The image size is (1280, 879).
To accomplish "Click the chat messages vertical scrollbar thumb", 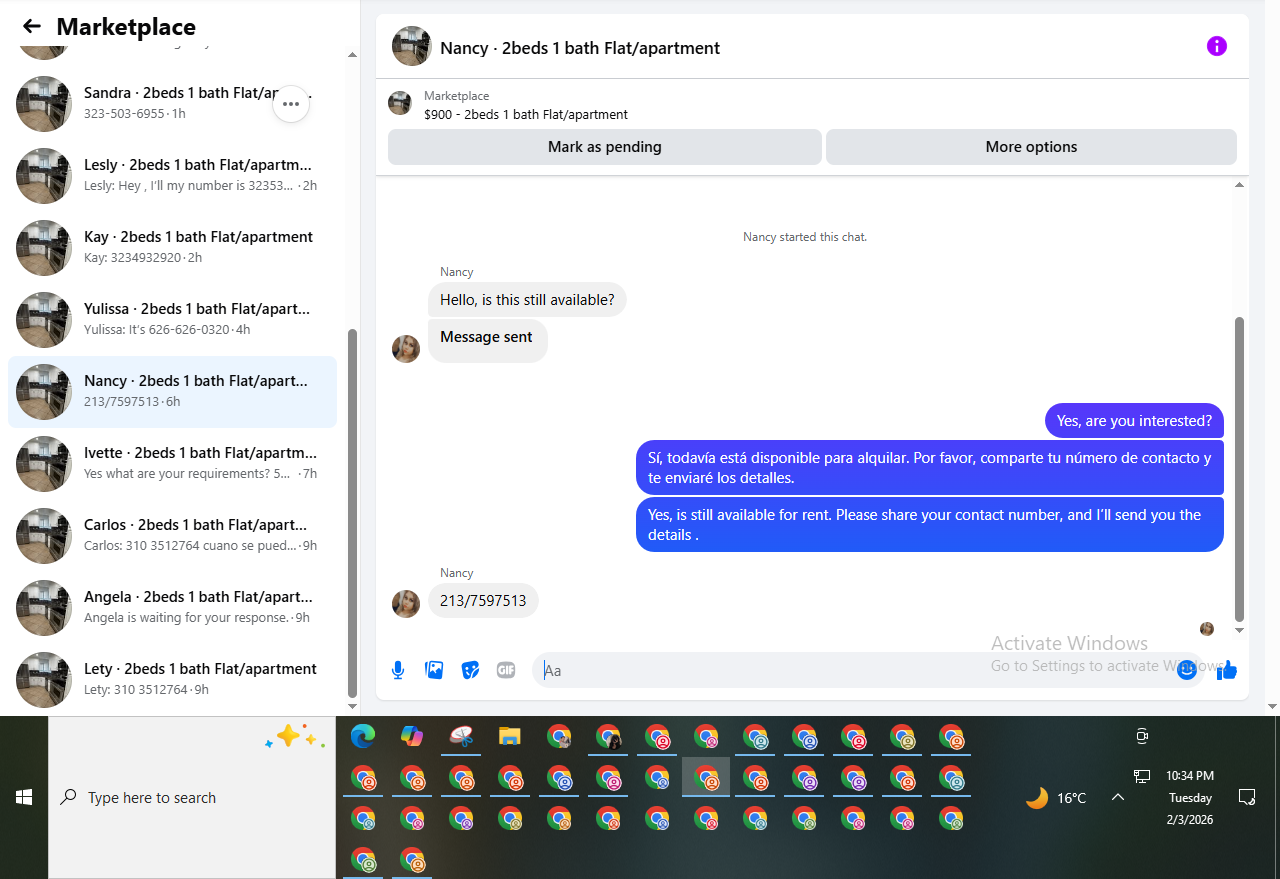I will [x=1240, y=470].
